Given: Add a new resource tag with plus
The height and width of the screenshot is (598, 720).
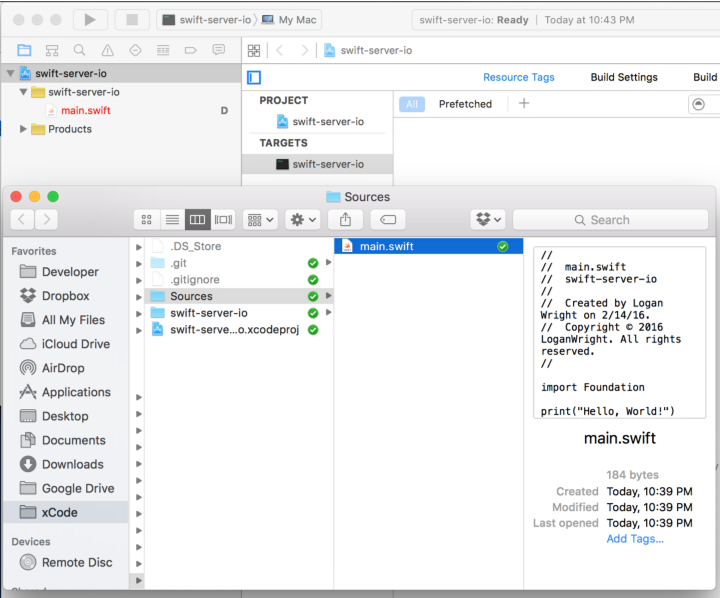Looking at the screenshot, I should click(x=524, y=103).
